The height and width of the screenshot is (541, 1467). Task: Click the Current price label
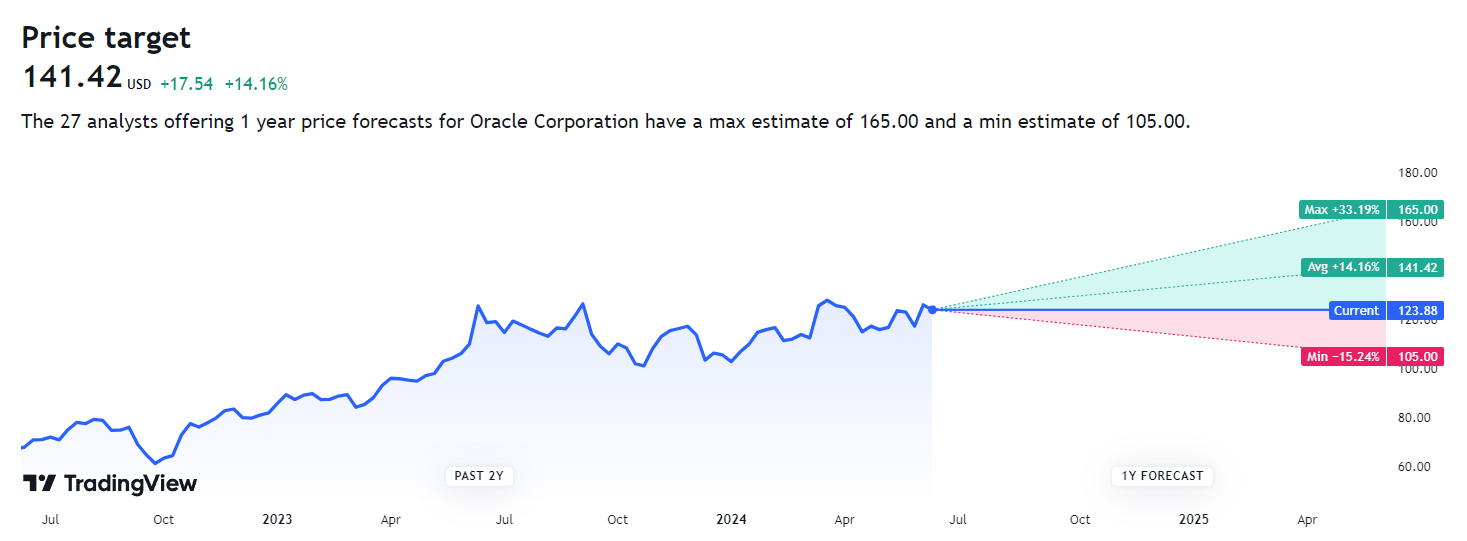pyautogui.click(x=1356, y=311)
